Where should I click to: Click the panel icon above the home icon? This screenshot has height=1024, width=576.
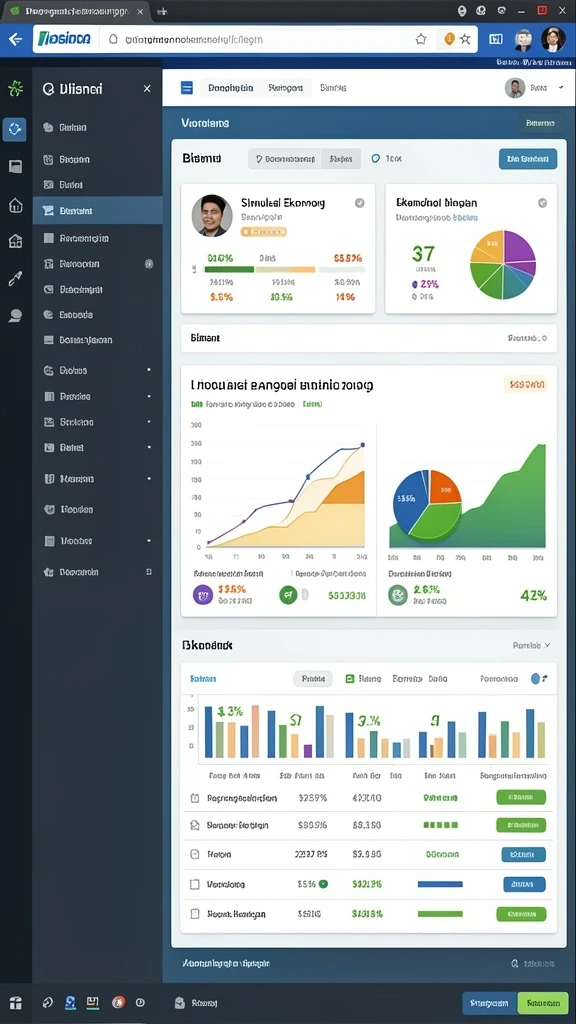click(x=15, y=167)
